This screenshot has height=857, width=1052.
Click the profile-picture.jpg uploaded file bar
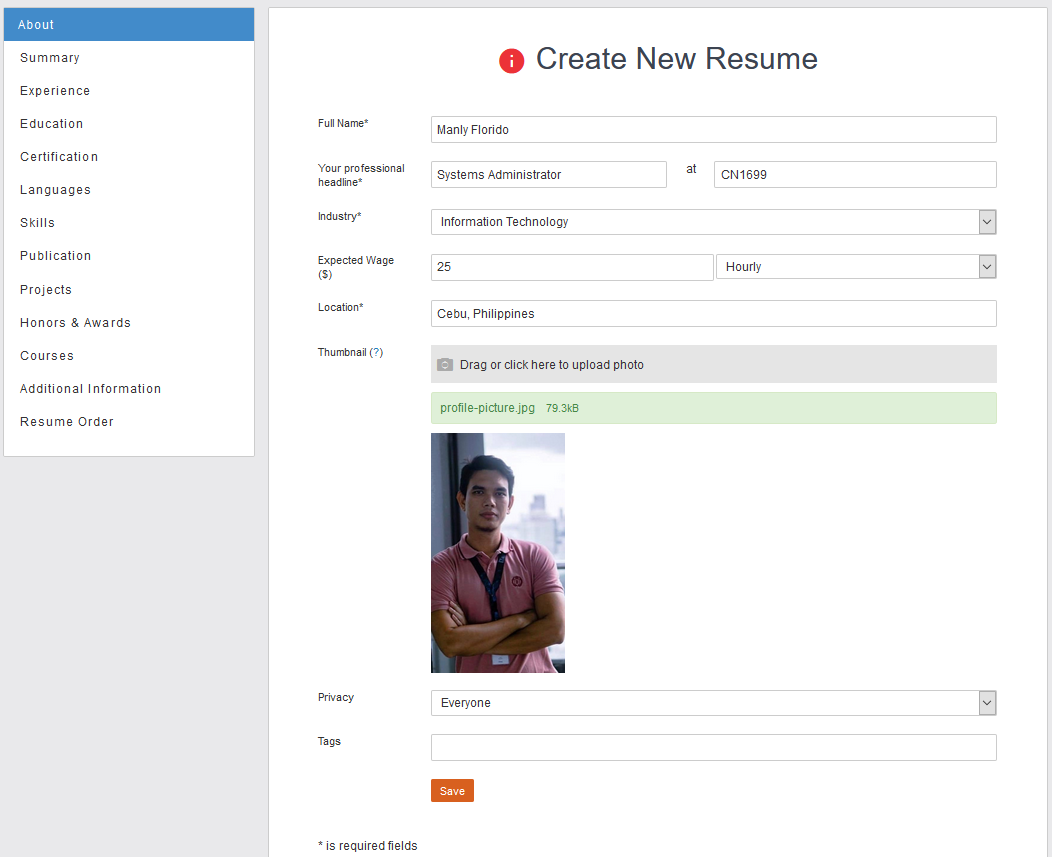(x=713, y=408)
